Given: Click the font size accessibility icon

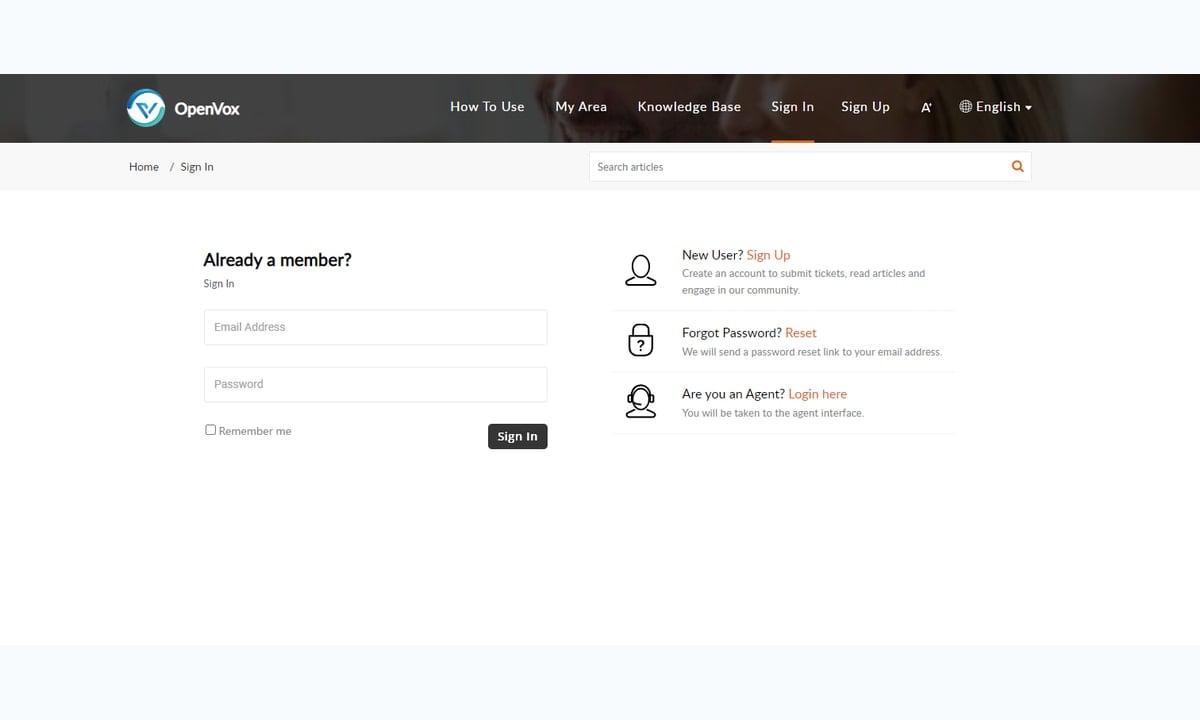Looking at the screenshot, I should (926, 107).
